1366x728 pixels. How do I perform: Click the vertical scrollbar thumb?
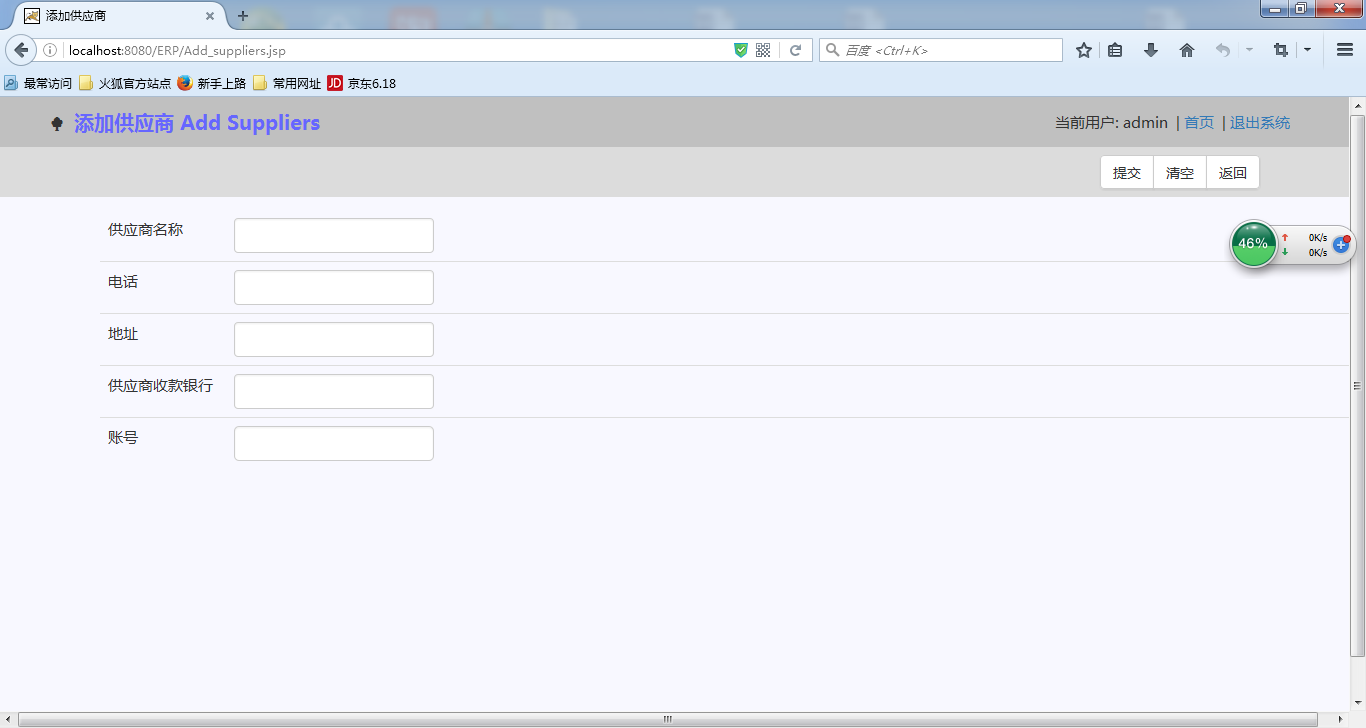[x=1358, y=386]
